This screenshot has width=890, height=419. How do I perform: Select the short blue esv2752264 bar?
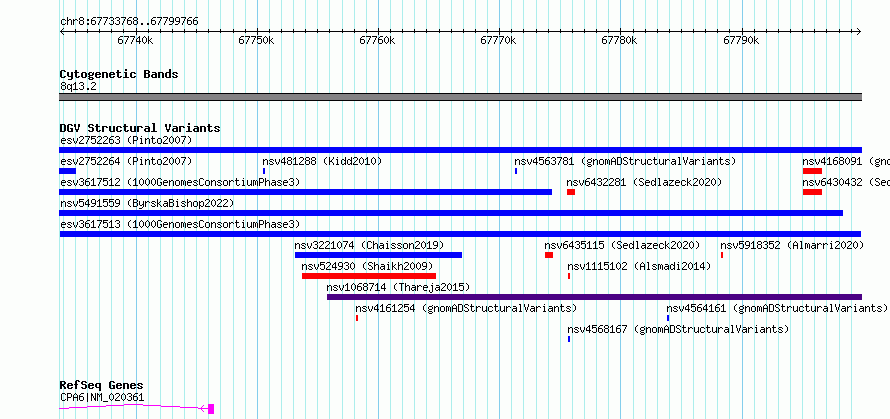click(x=68, y=171)
